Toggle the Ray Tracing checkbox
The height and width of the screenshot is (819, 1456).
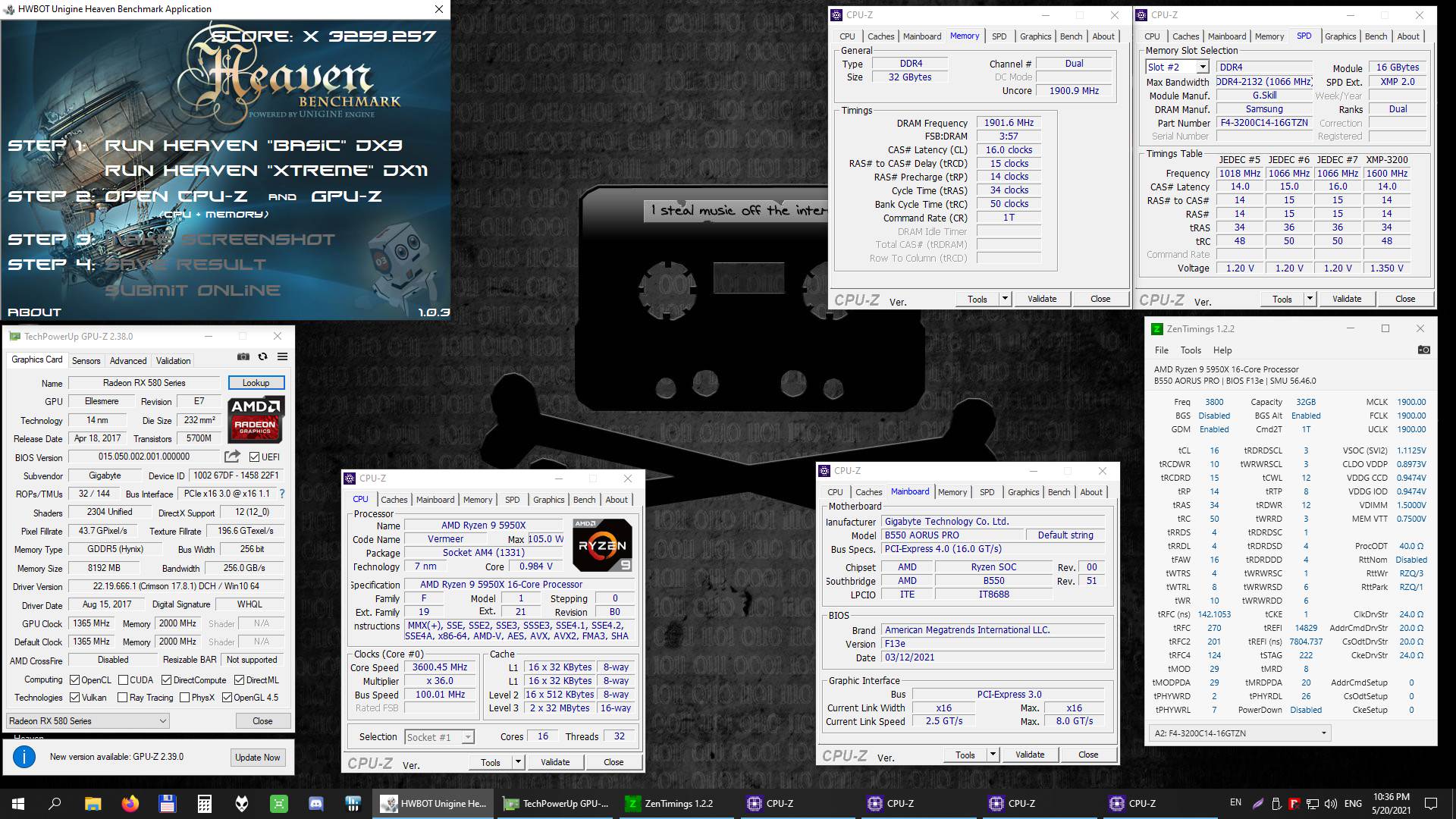tap(123, 698)
